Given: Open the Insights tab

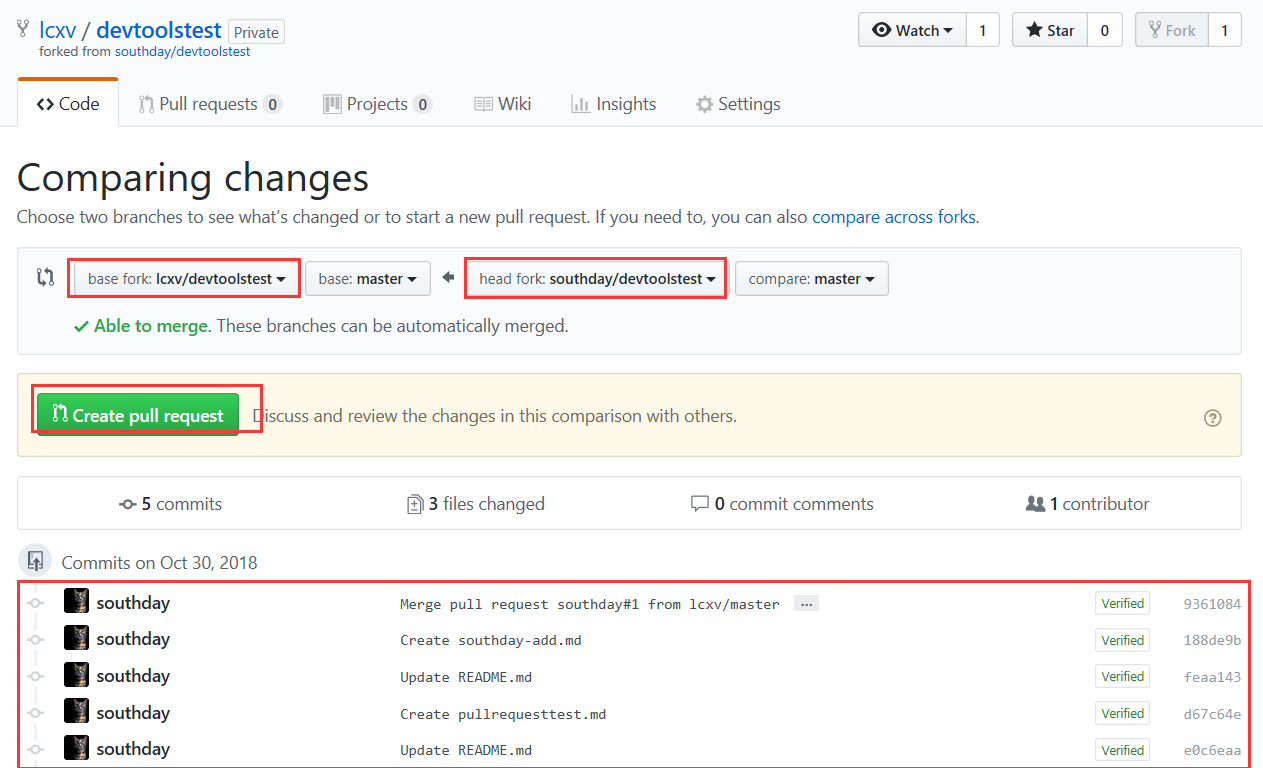Looking at the screenshot, I should click(x=613, y=104).
